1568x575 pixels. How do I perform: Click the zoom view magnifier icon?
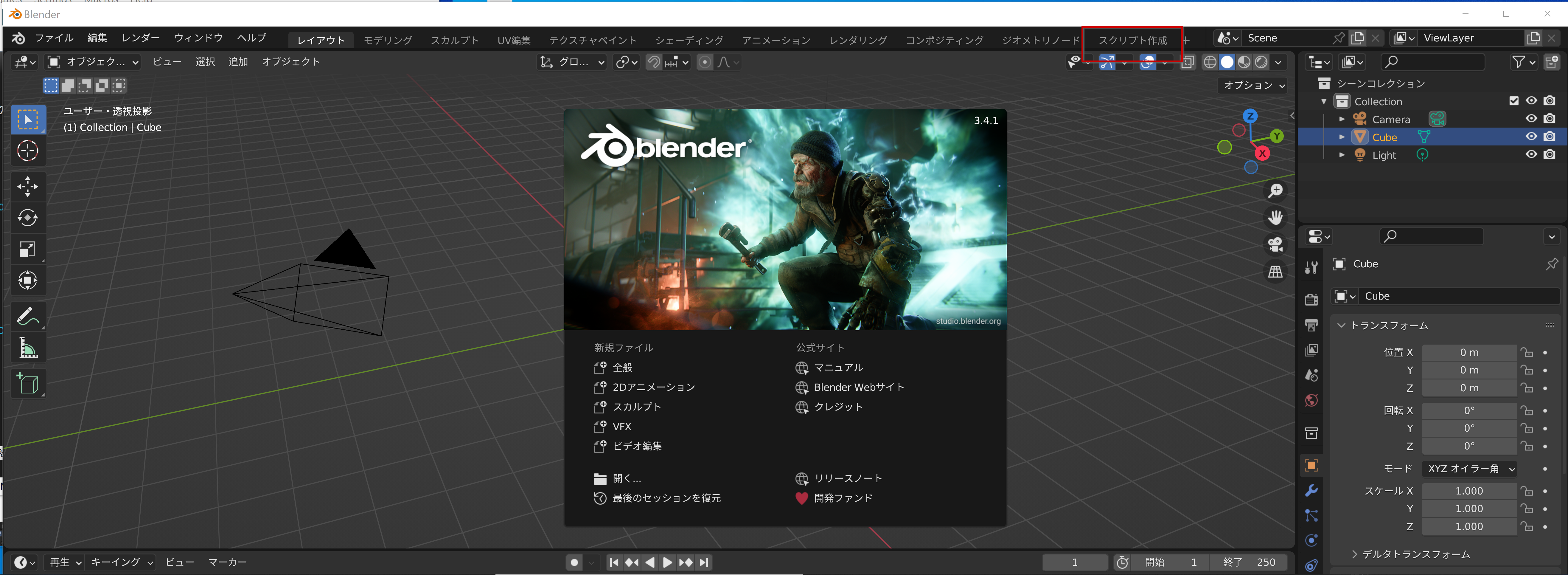(1275, 191)
